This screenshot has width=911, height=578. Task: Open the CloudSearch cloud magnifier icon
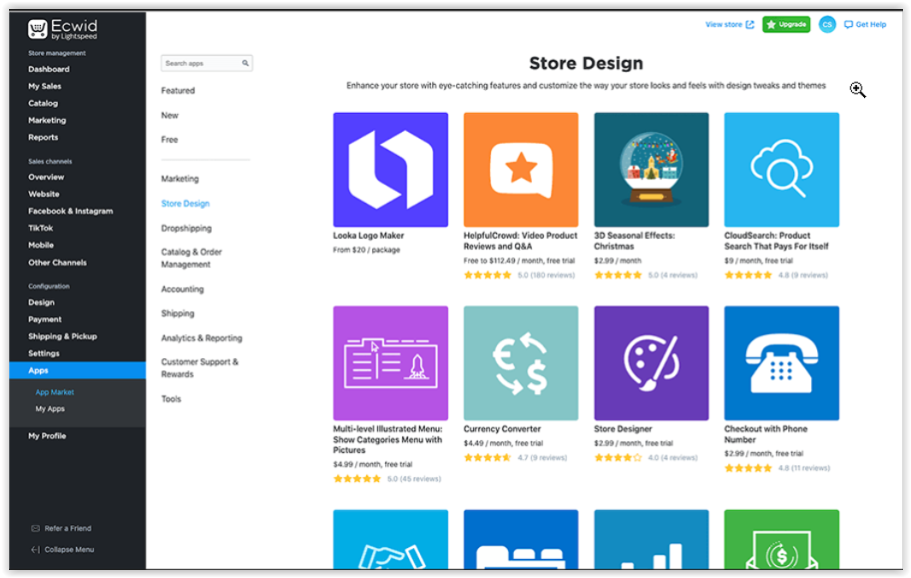(781, 170)
